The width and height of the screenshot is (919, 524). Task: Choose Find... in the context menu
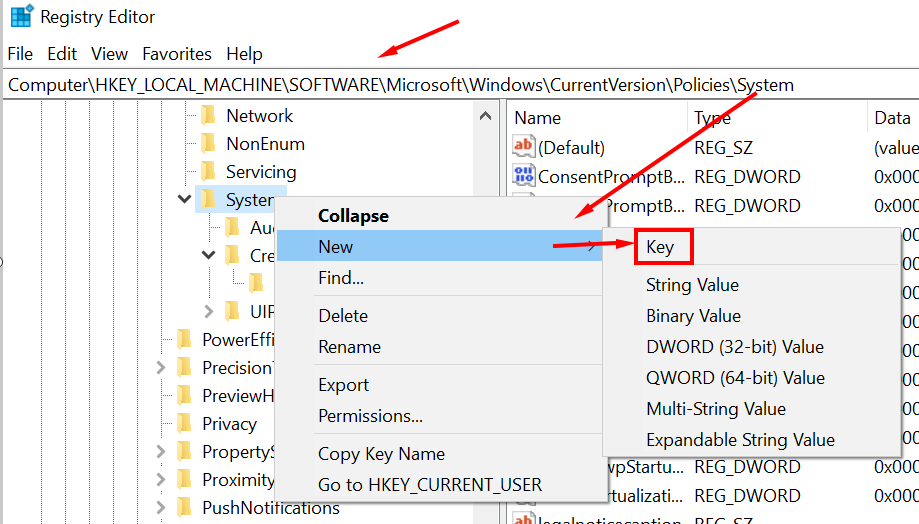coord(440,277)
